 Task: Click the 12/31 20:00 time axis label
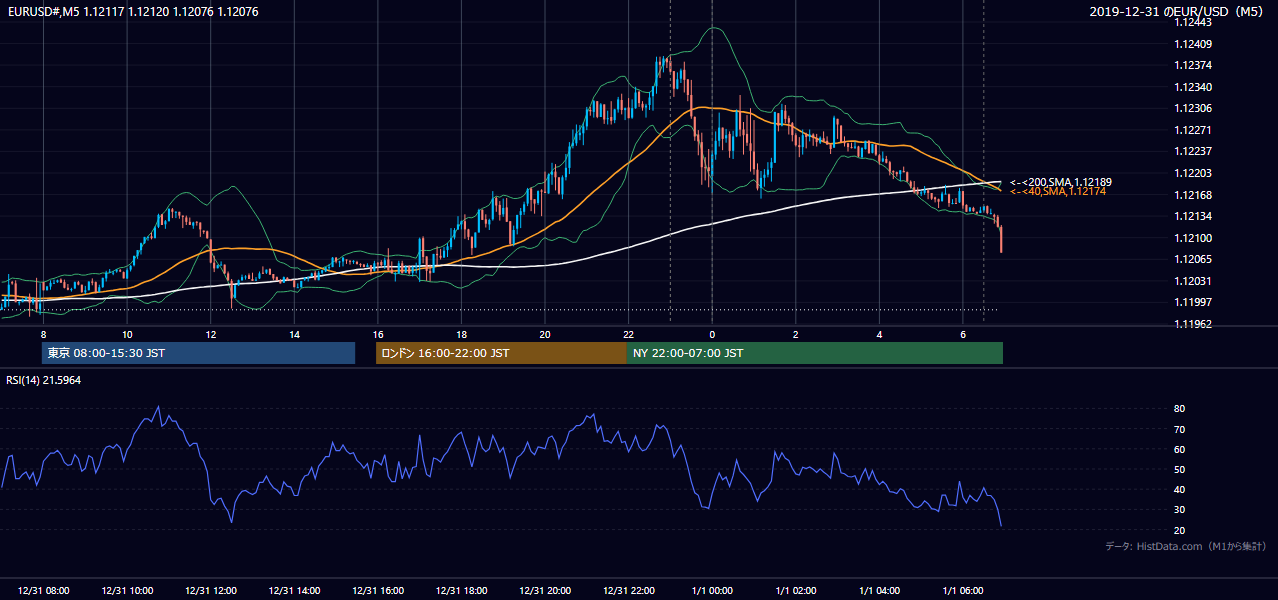pyautogui.click(x=545, y=591)
